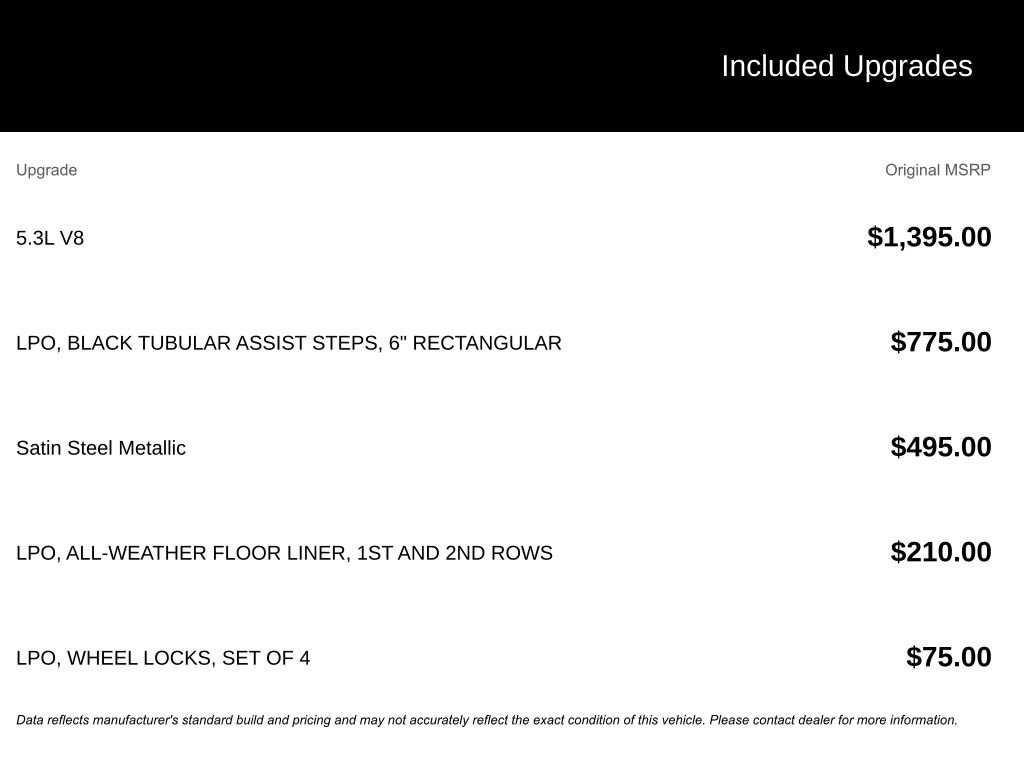Click the Included Upgrades heading
The width and height of the screenshot is (1024, 768).
click(x=846, y=66)
